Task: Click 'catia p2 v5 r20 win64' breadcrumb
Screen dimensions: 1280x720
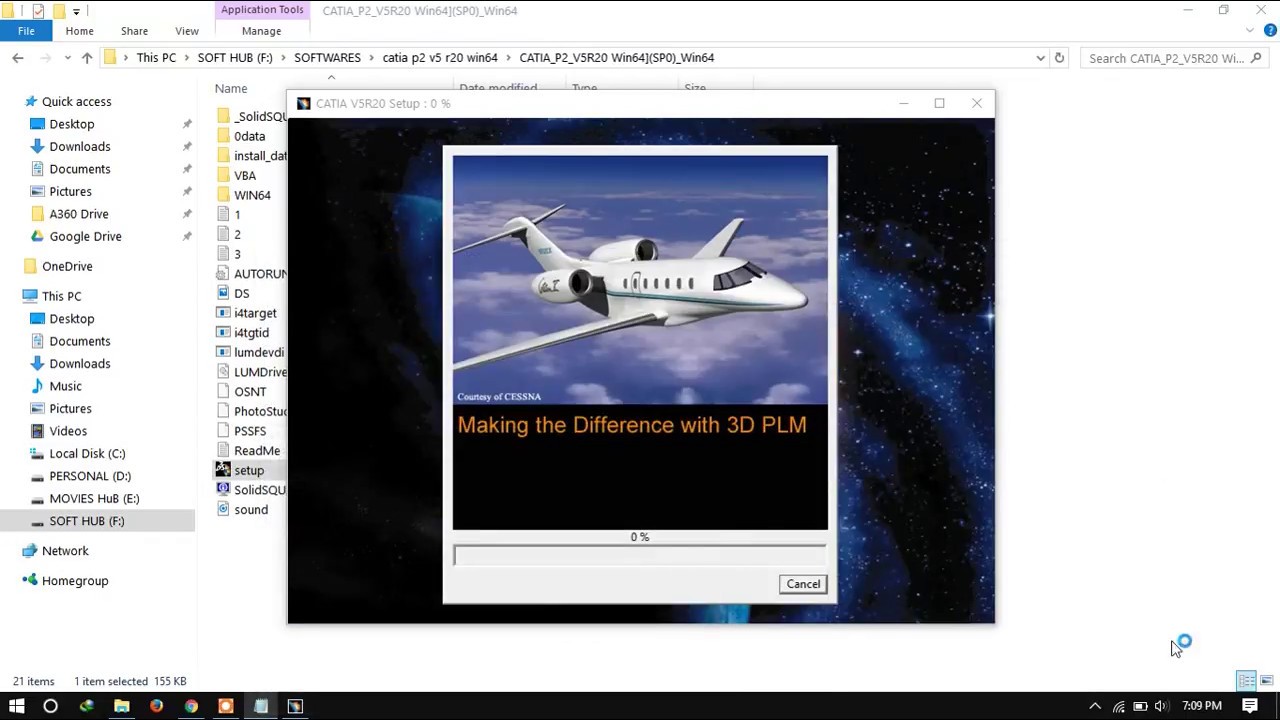Action: (x=440, y=58)
